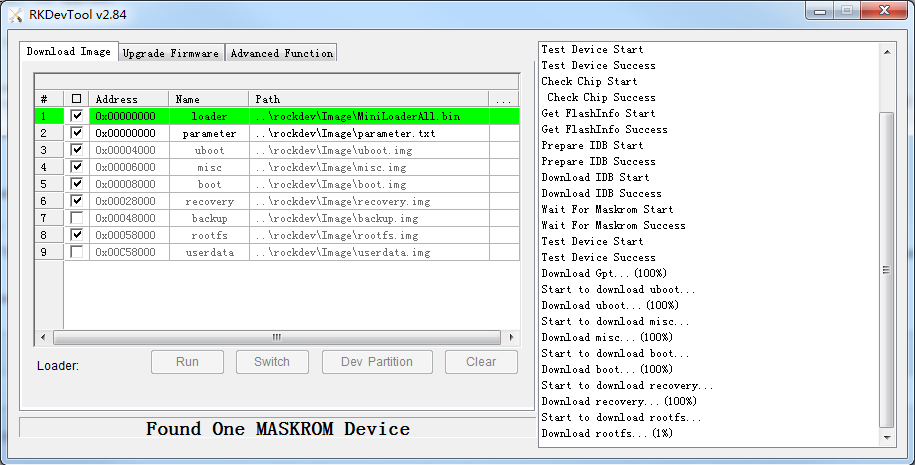Click the Run button
915x465 pixels.
[x=187, y=362]
